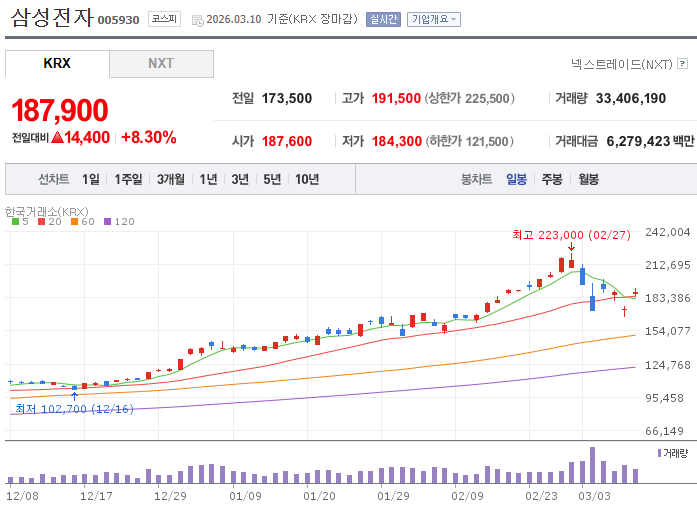Select the 3년 line chart period
The image size is (697, 507).
point(240,179)
